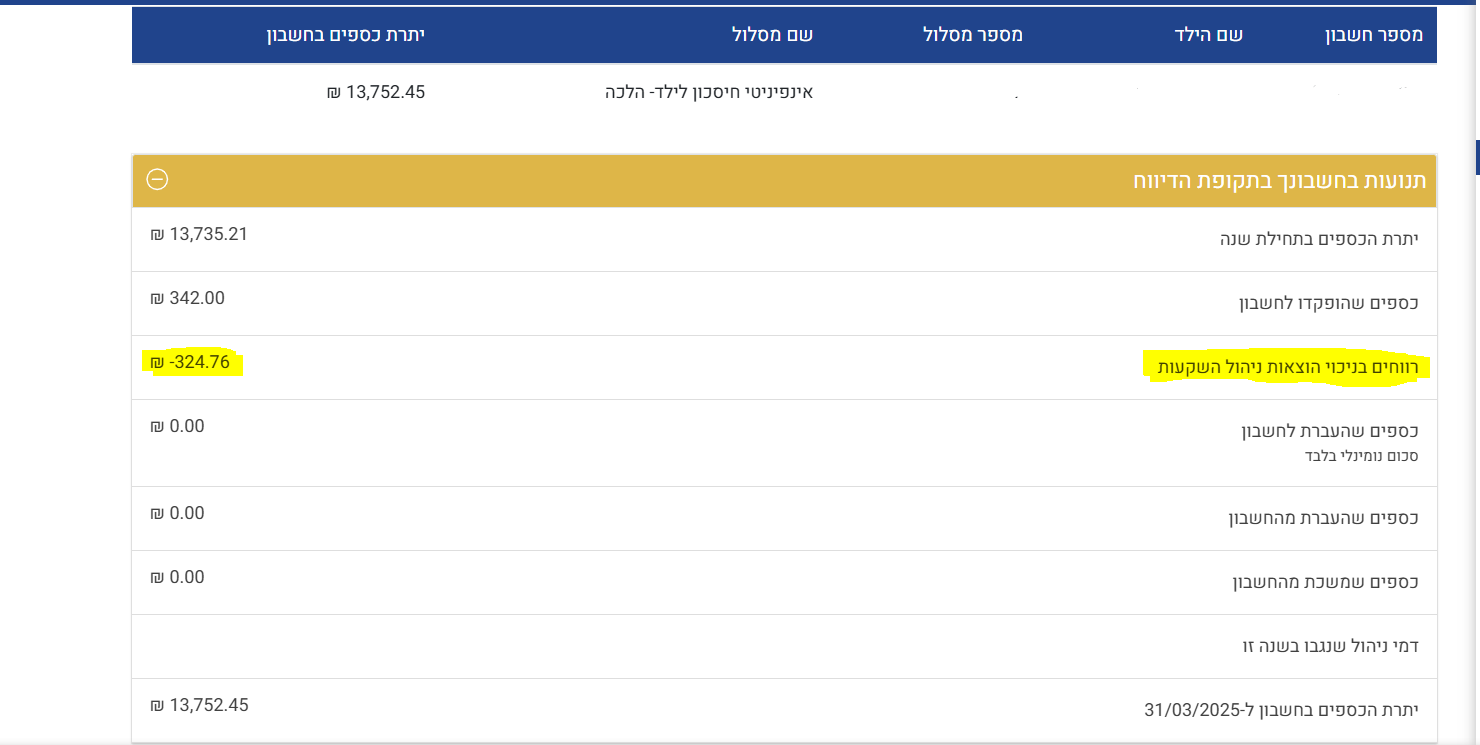Click the 342.00 deposited amount
1480x745 pixels.
(188, 298)
